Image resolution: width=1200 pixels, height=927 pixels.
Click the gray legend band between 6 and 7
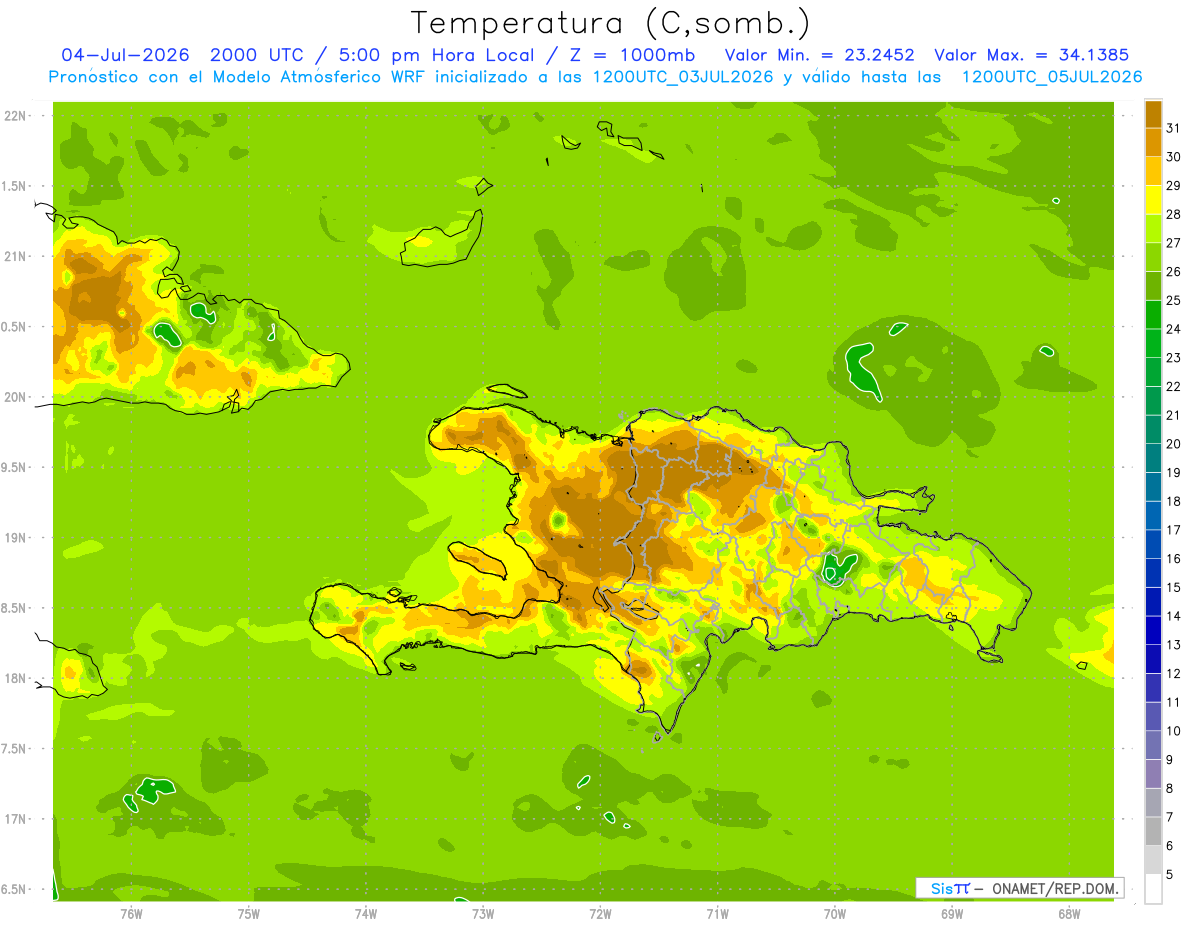[1153, 832]
